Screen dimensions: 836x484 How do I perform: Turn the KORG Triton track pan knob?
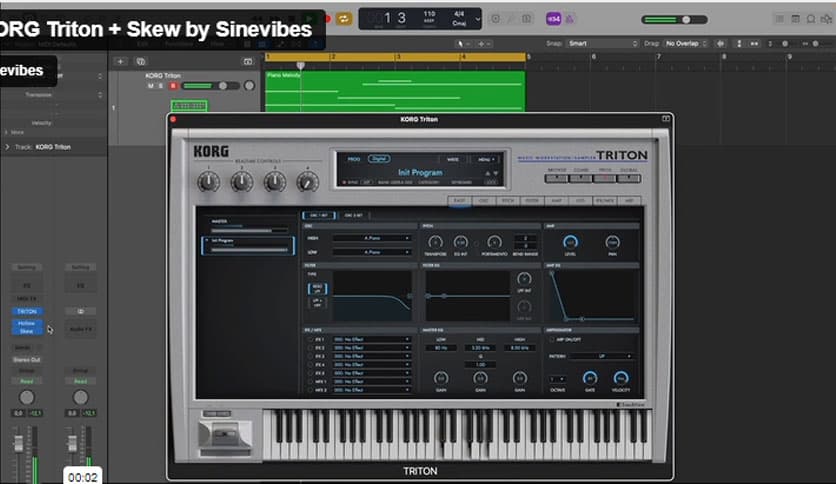coord(249,85)
